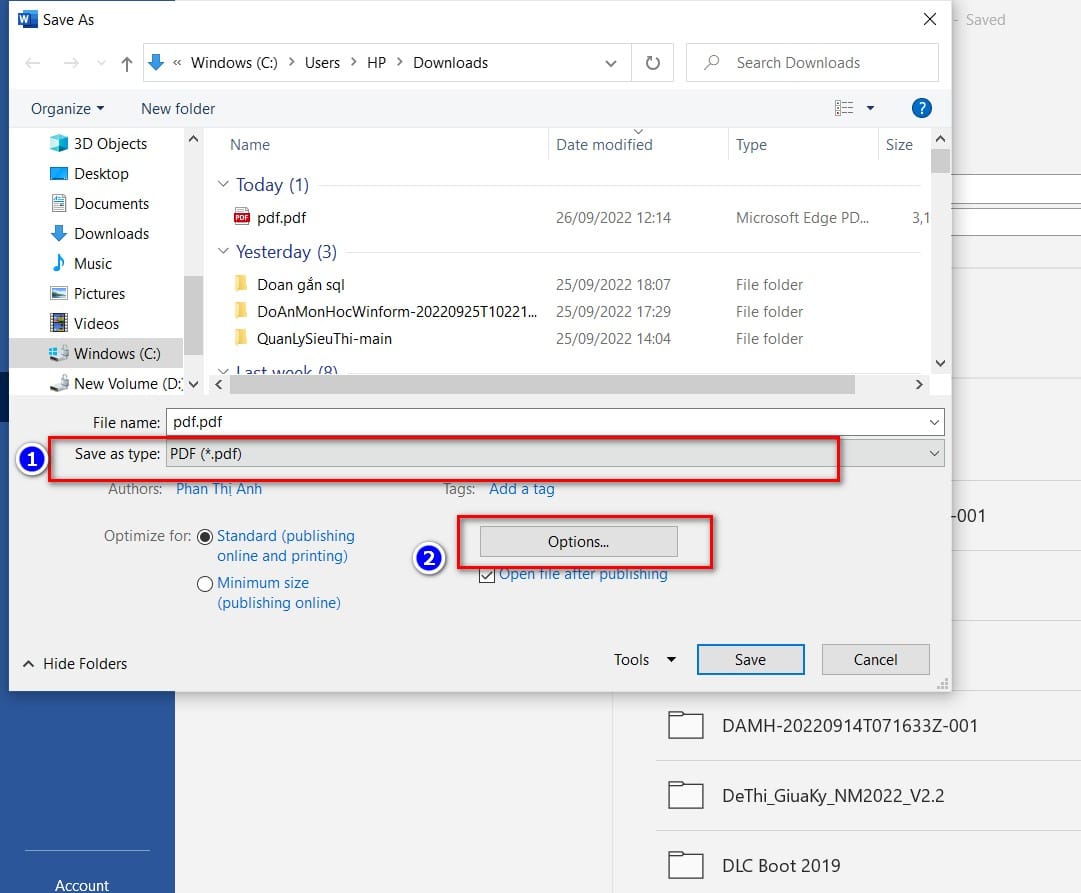Sort by Type column header

tap(751, 145)
